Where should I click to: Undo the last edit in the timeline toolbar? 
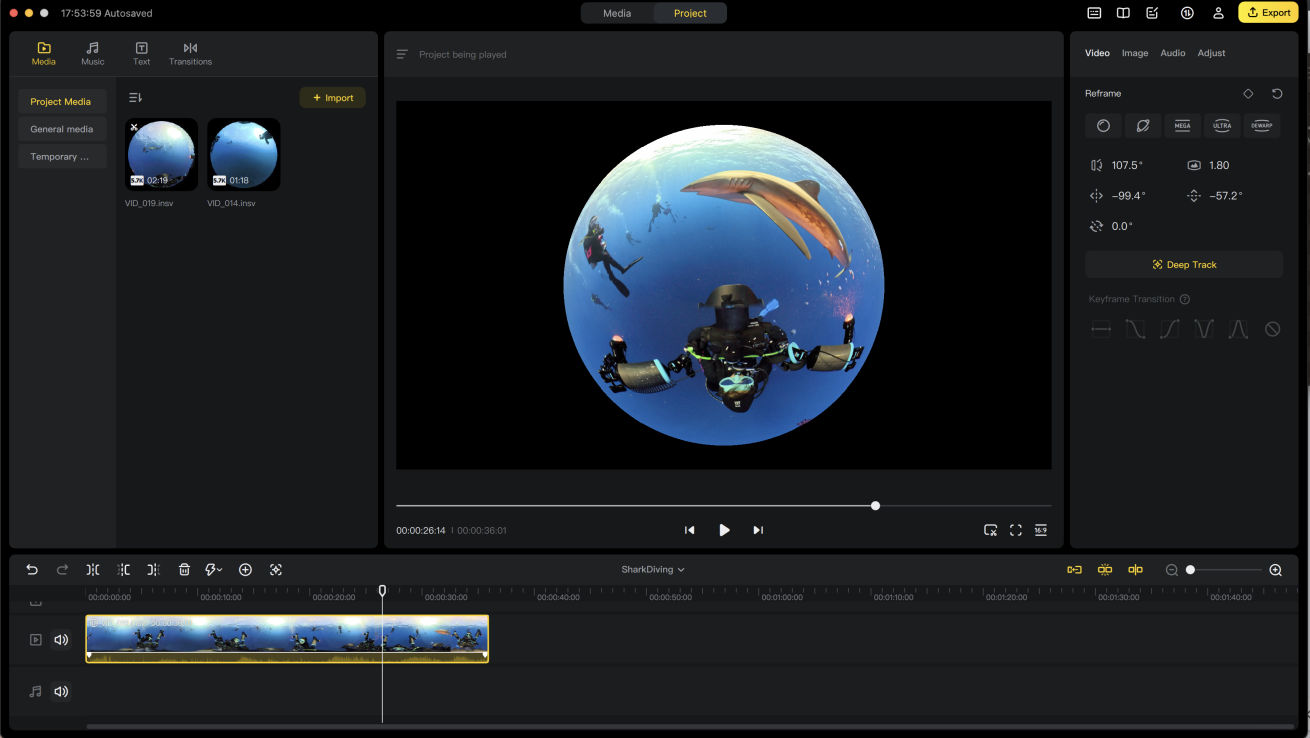(32, 570)
